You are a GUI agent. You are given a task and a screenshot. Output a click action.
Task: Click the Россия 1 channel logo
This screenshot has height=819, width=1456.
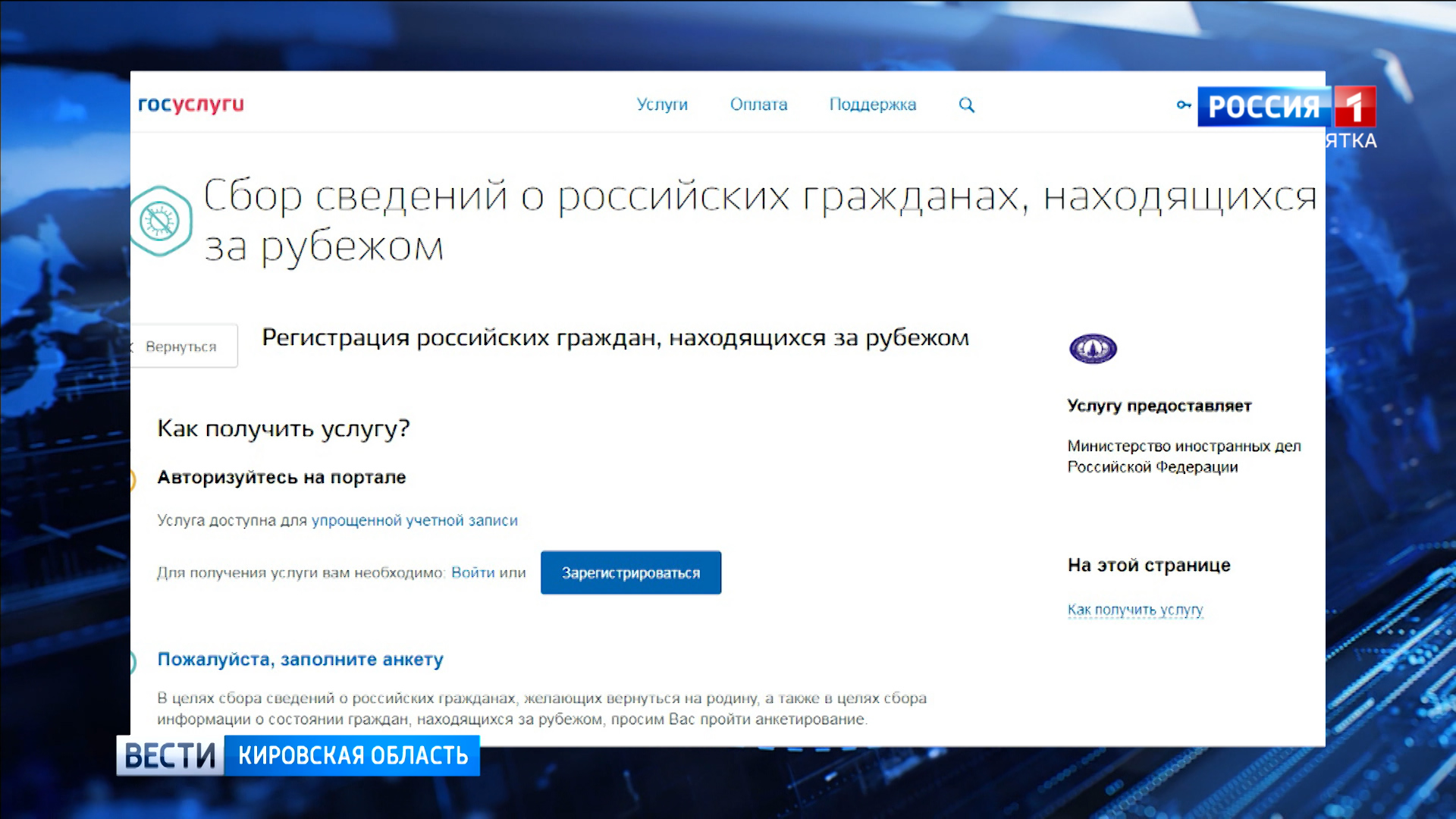(x=1287, y=106)
